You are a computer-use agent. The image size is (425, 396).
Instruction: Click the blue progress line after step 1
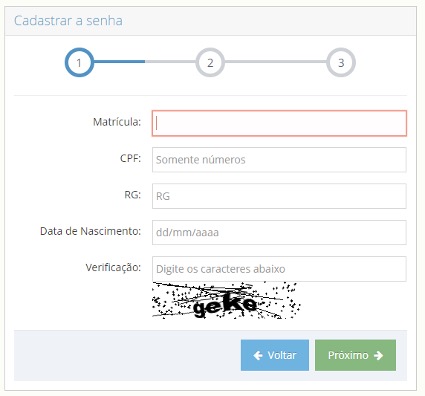tap(119, 62)
